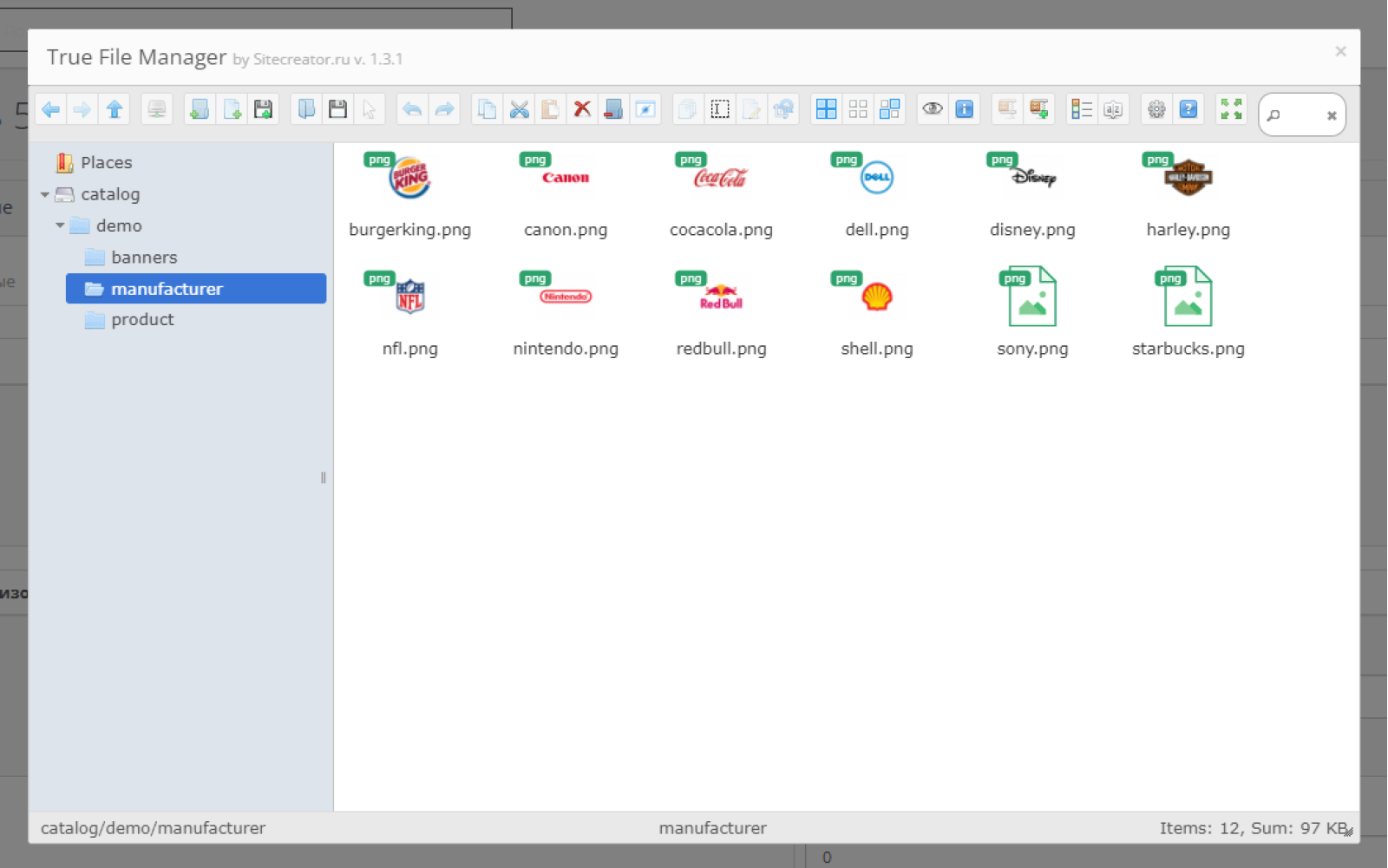Click the resize image icon
1388x868 pixels.
pyautogui.click(x=783, y=109)
